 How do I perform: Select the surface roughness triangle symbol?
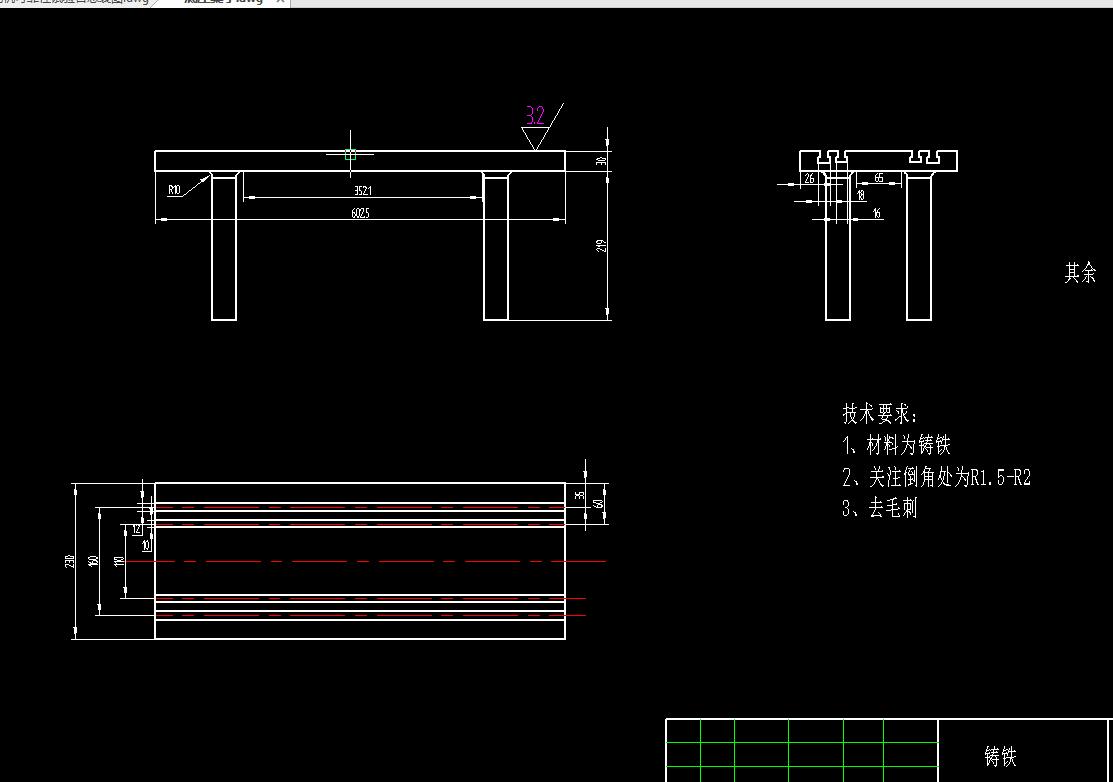[x=536, y=138]
